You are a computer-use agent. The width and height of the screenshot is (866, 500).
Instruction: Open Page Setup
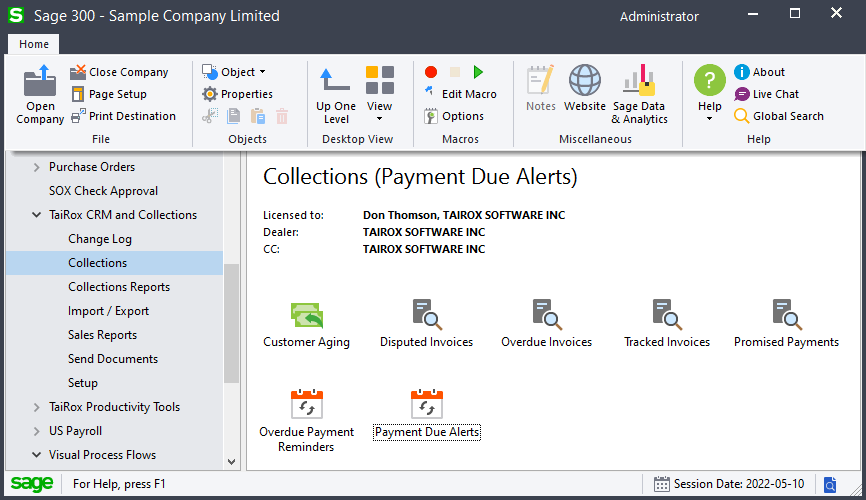(x=109, y=94)
